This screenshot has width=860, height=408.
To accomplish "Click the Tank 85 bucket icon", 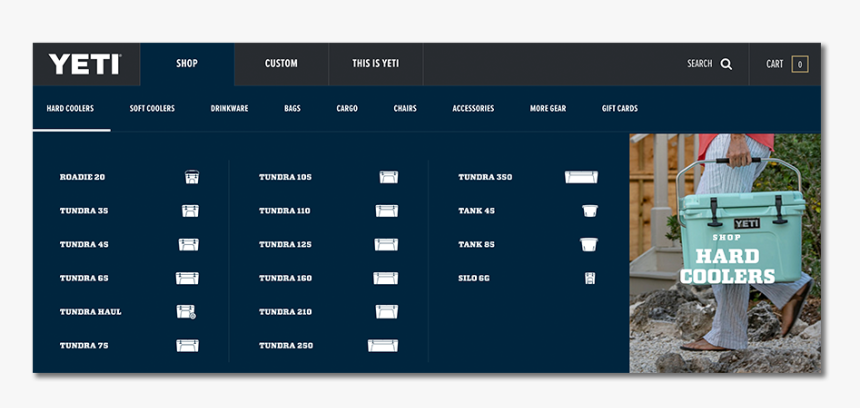I will point(589,245).
